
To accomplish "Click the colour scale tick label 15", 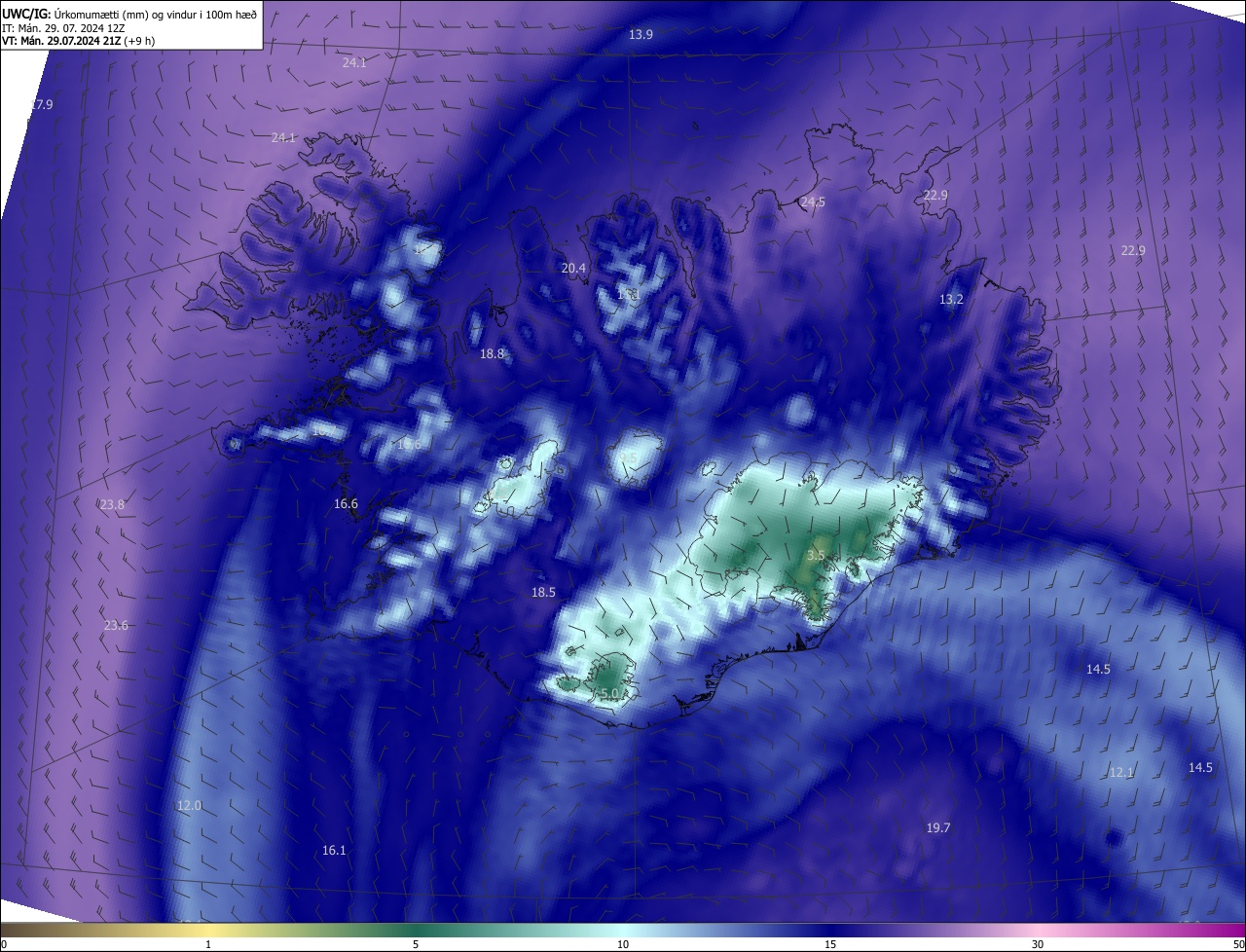I will [x=830, y=945].
